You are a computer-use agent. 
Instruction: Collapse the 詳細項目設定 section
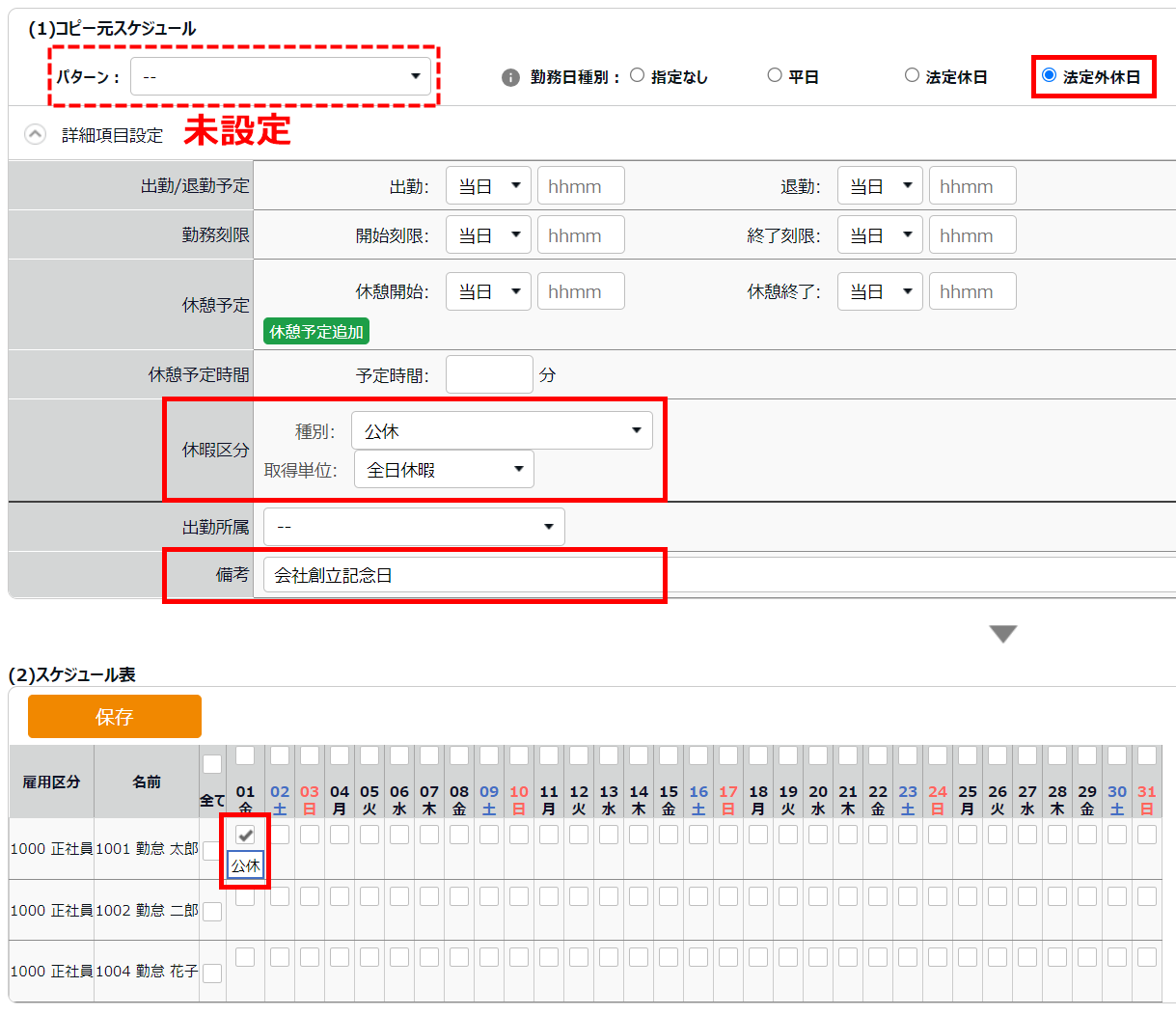point(35,134)
